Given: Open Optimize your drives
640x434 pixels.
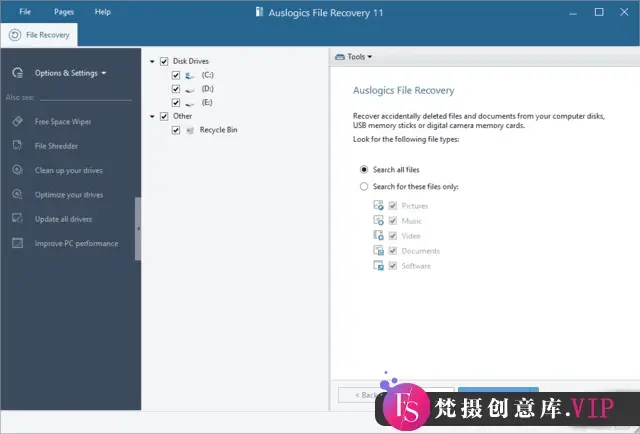Looking at the screenshot, I should (x=69, y=195).
